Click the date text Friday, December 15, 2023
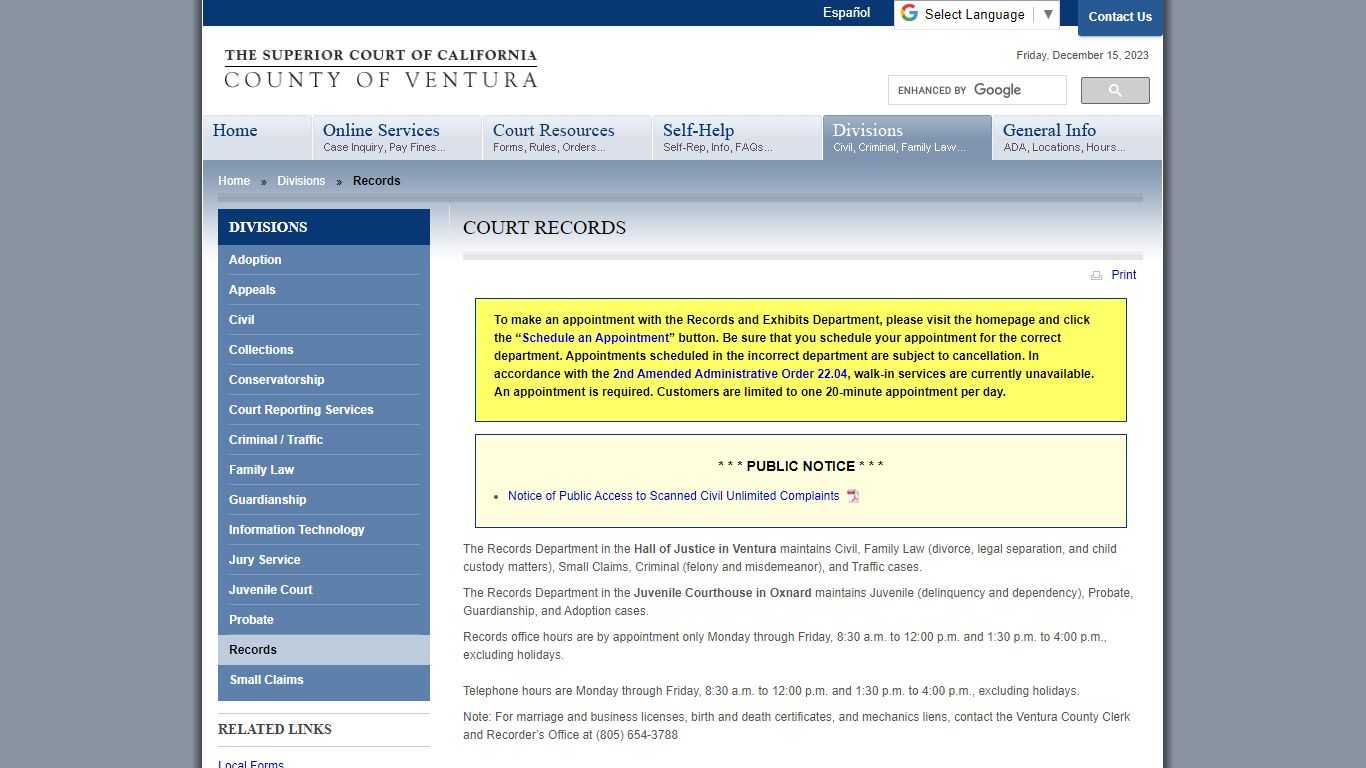Screen dimensions: 1366x768 pyautogui.click(x=1082, y=56)
